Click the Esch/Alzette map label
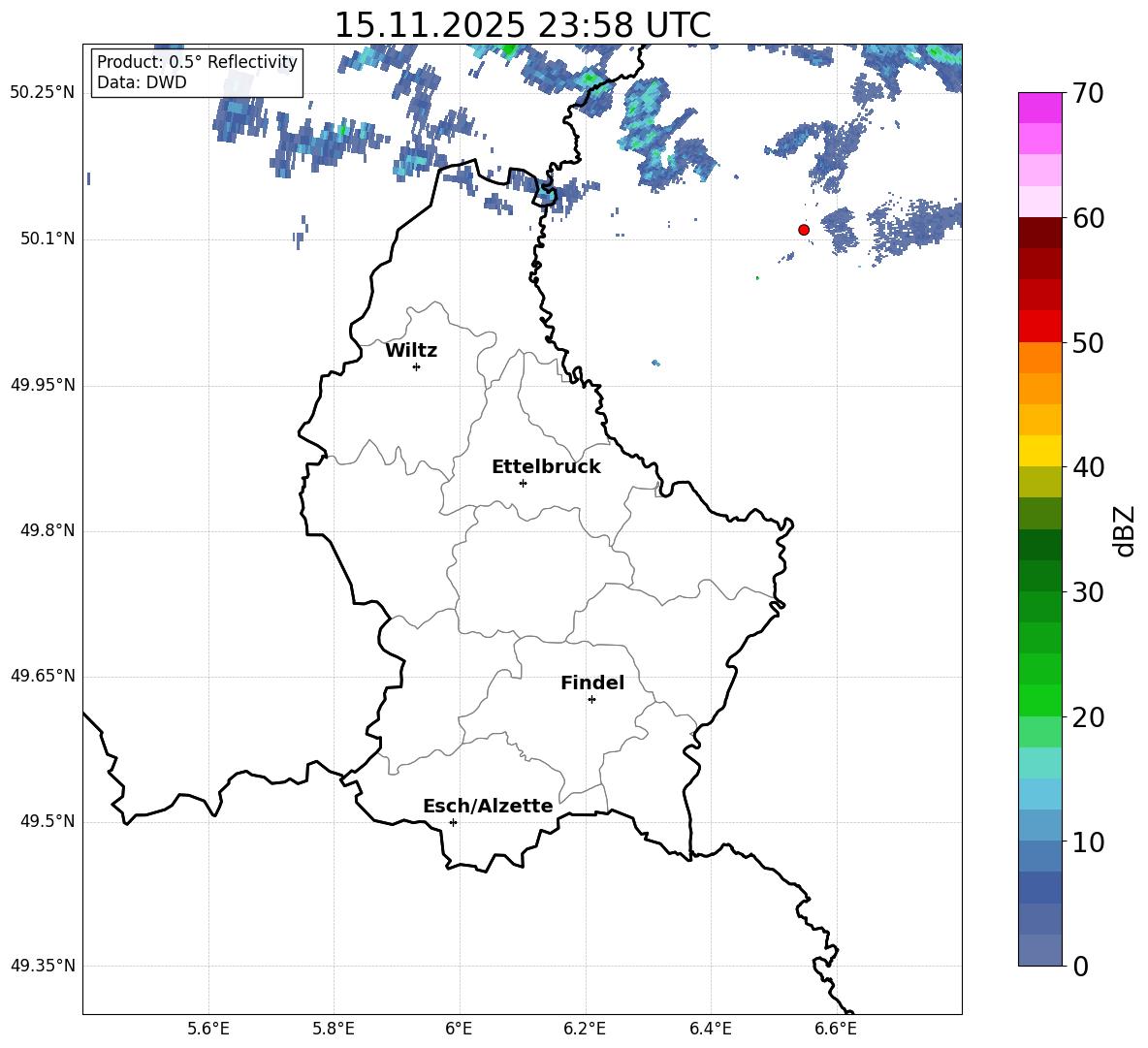This screenshot has width=1148, height=1048. click(x=488, y=806)
